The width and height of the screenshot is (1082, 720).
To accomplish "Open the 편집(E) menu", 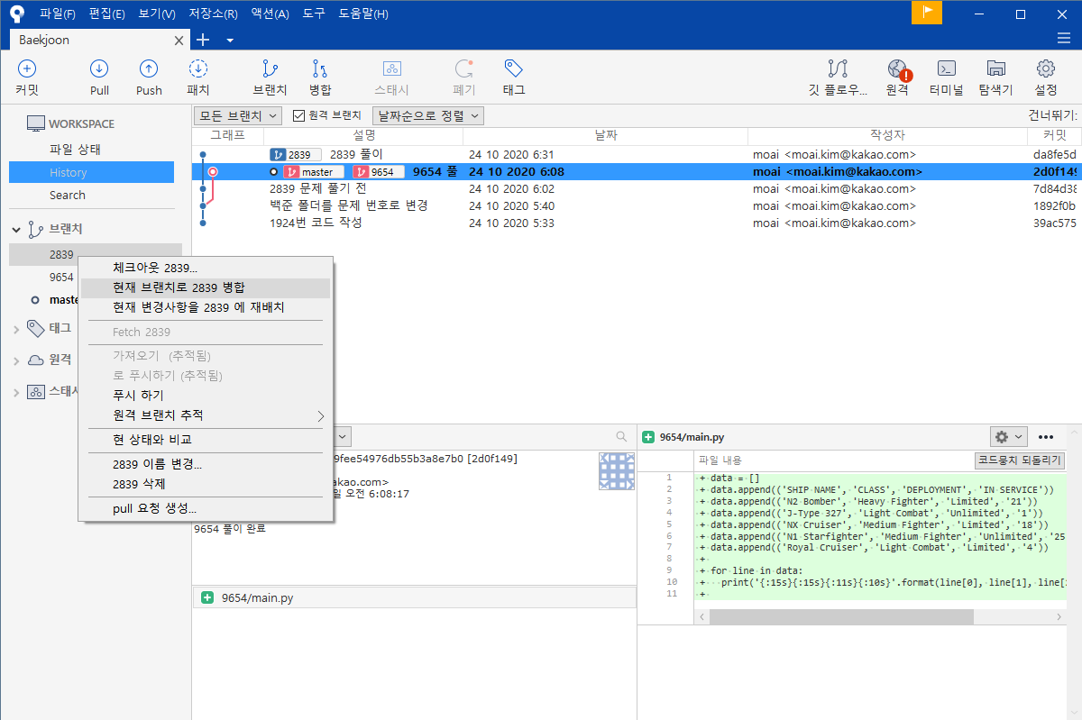I will click(107, 14).
